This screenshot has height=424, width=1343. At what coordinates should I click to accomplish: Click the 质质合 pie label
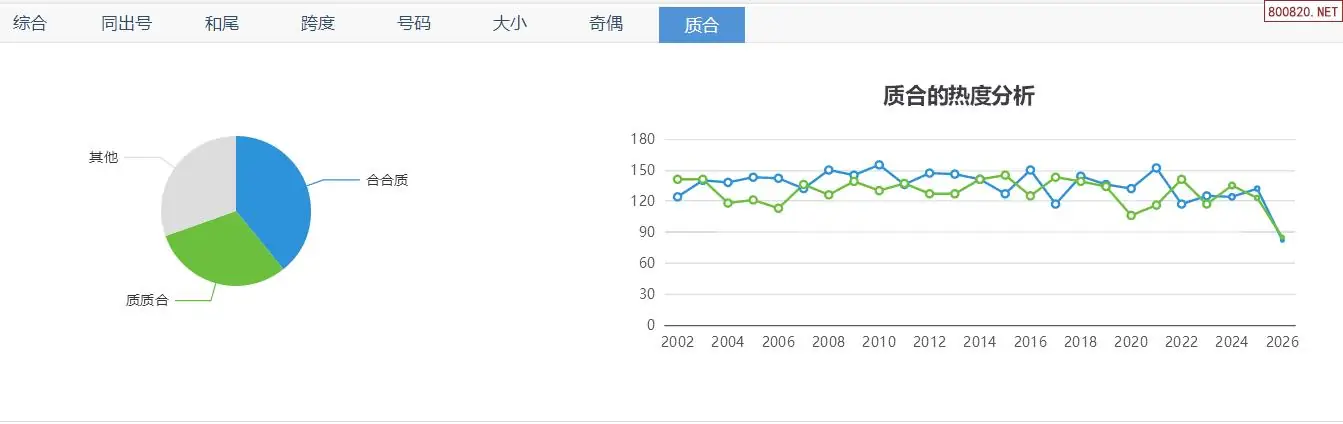(x=147, y=300)
